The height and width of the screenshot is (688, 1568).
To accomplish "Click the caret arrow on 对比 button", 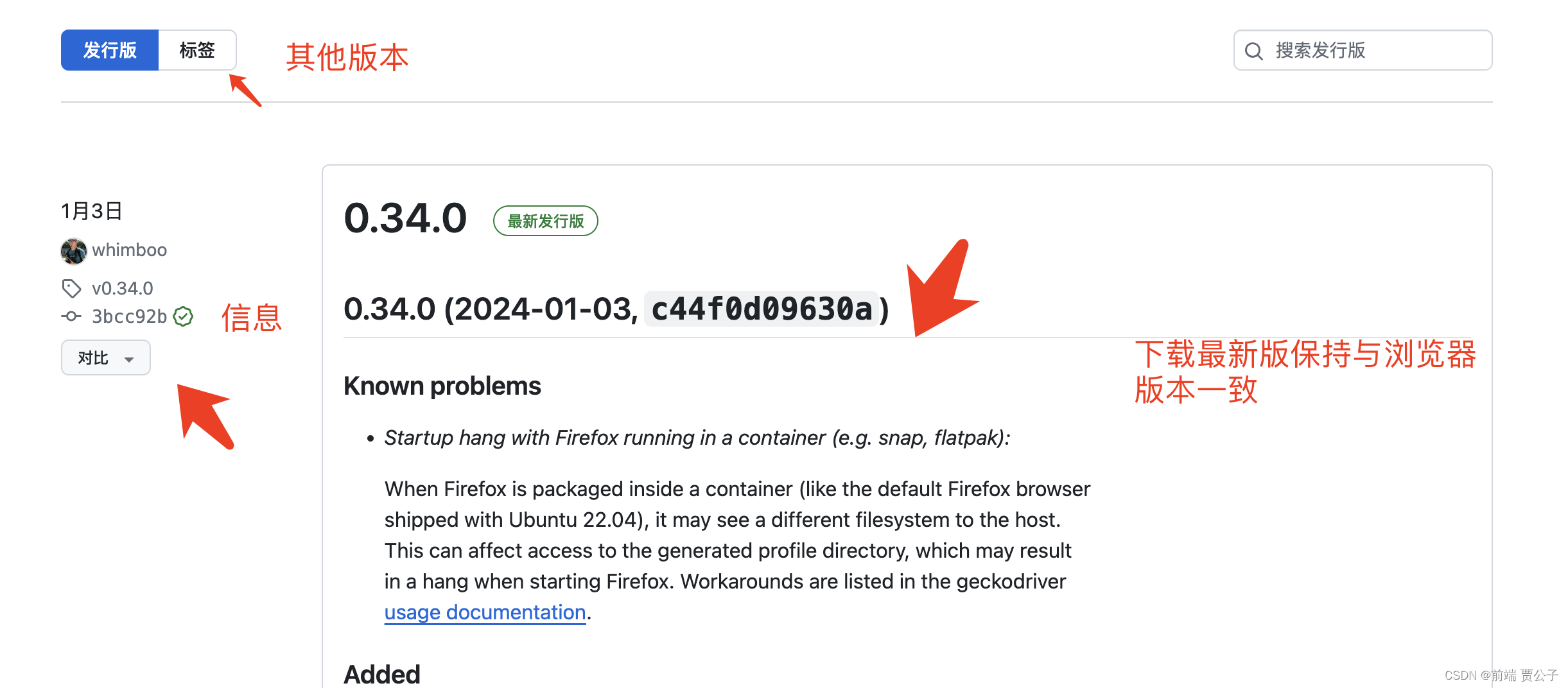I will click(x=129, y=359).
